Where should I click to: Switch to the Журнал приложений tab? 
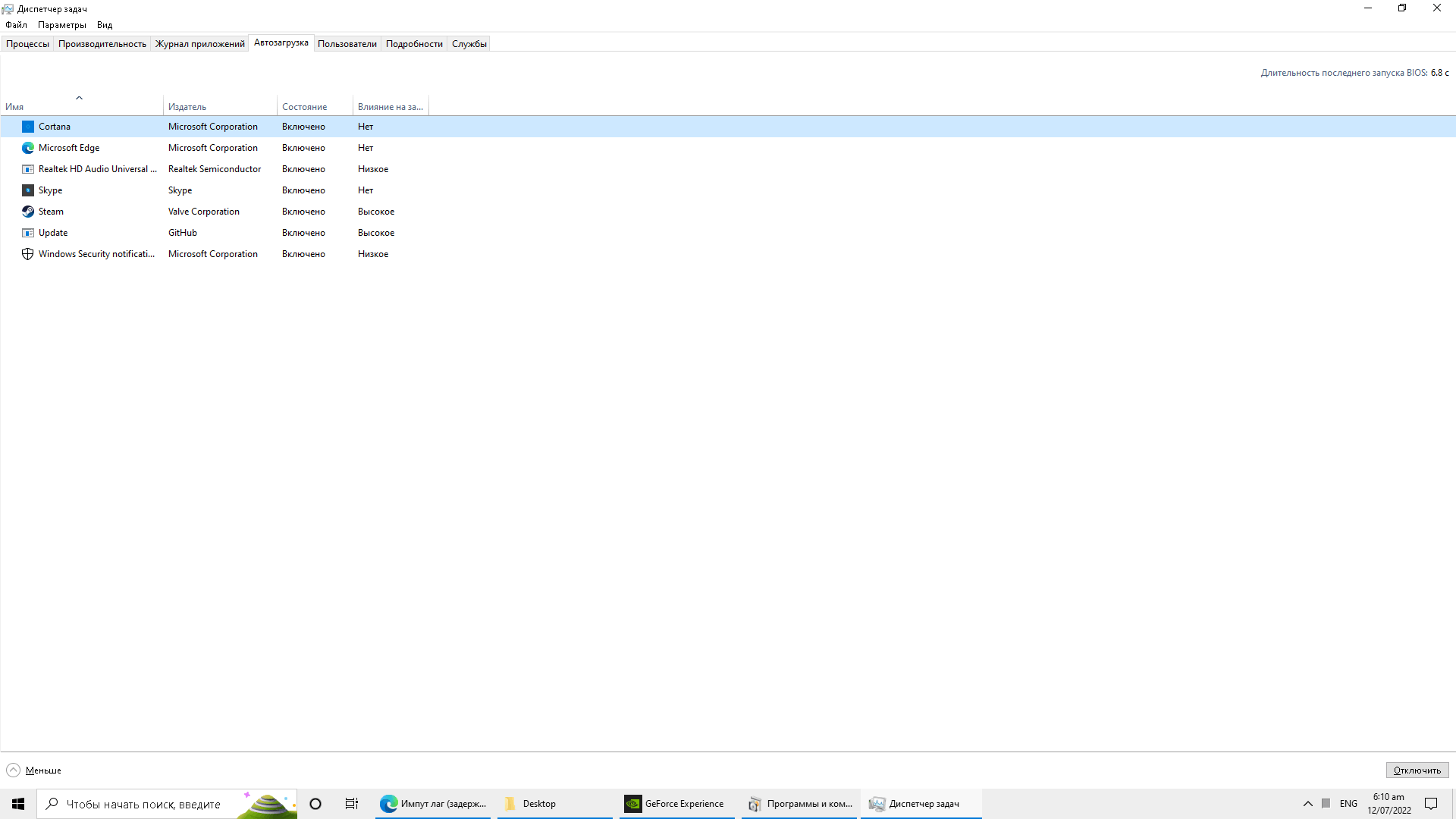200,44
